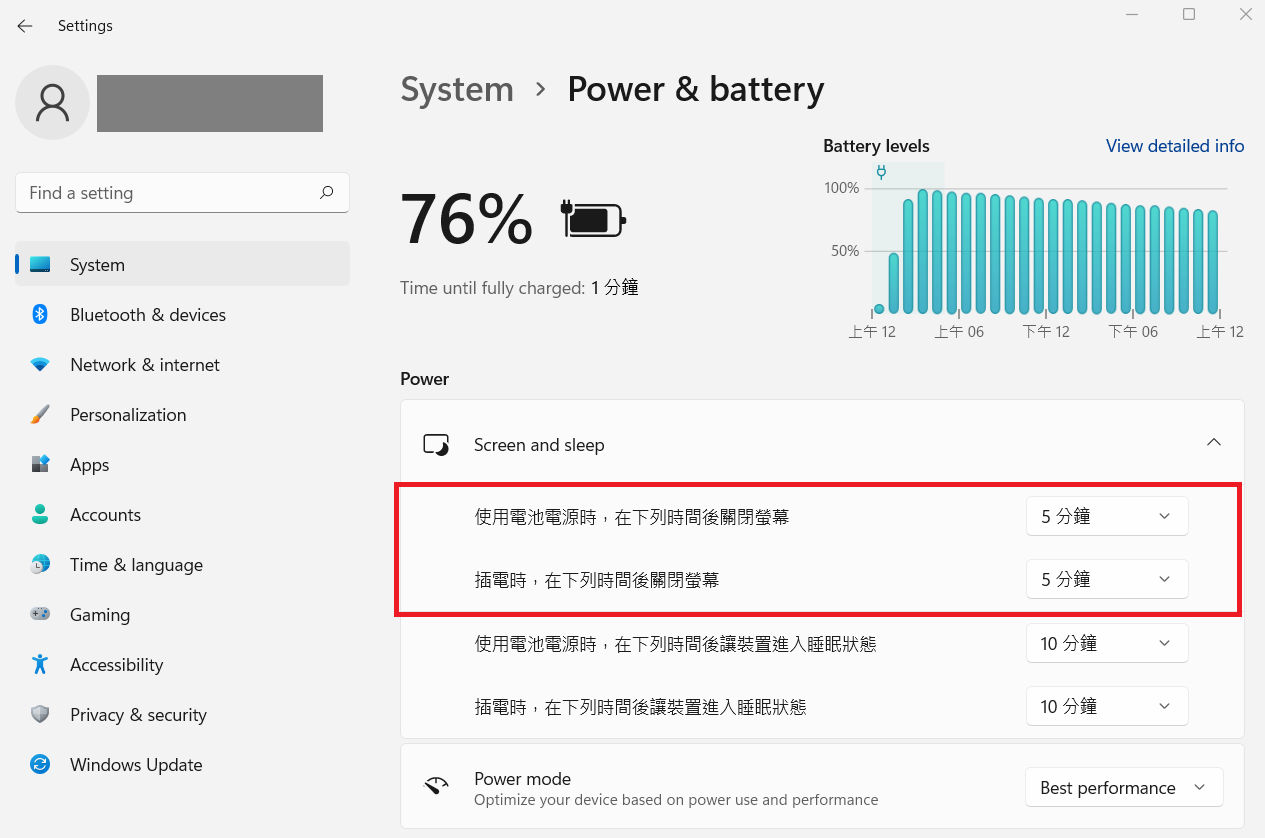Viewport: 1265px width, 838px height.
Task: Open plugged-in screen-off time dropdown
Action: (1107, 579)
